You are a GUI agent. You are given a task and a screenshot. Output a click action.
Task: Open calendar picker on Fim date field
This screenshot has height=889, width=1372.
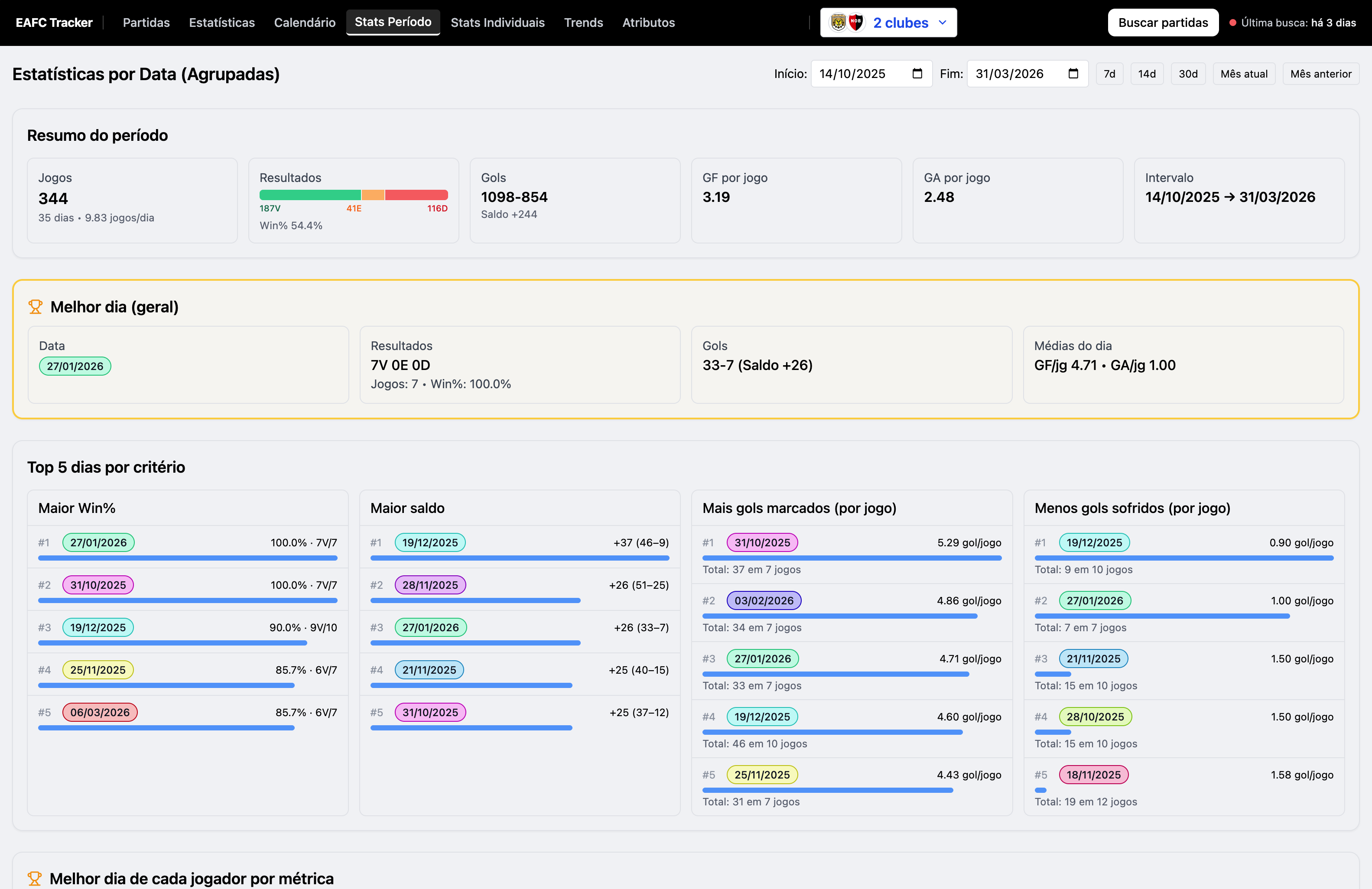coord(1073,74)
